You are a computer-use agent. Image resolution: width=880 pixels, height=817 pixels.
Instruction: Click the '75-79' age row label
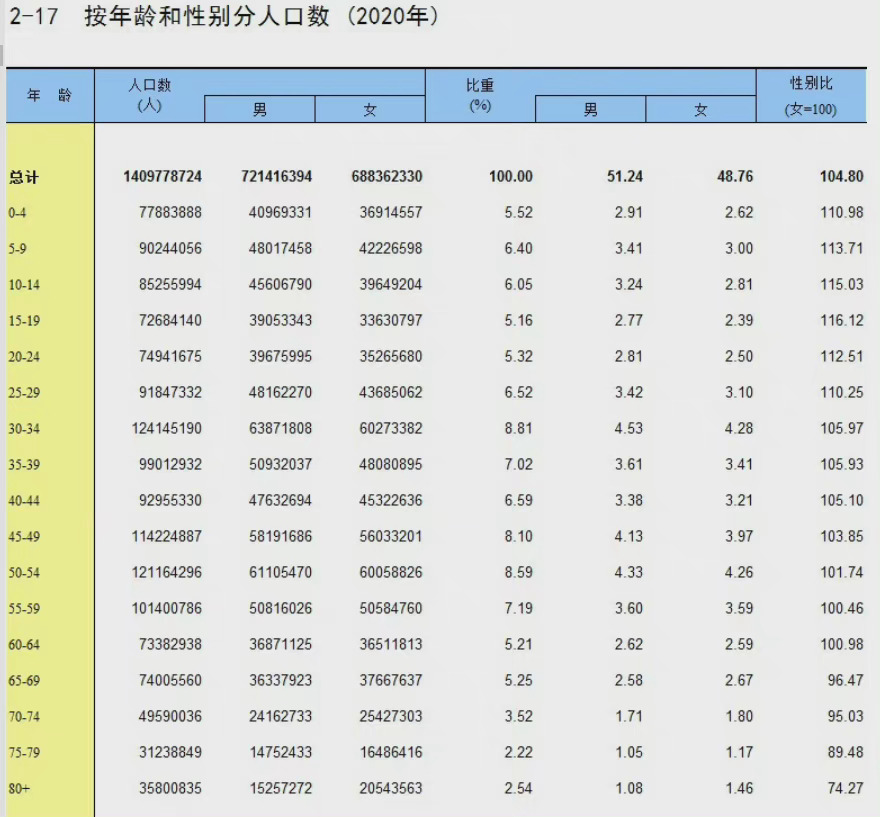click(x=24, y=752)
